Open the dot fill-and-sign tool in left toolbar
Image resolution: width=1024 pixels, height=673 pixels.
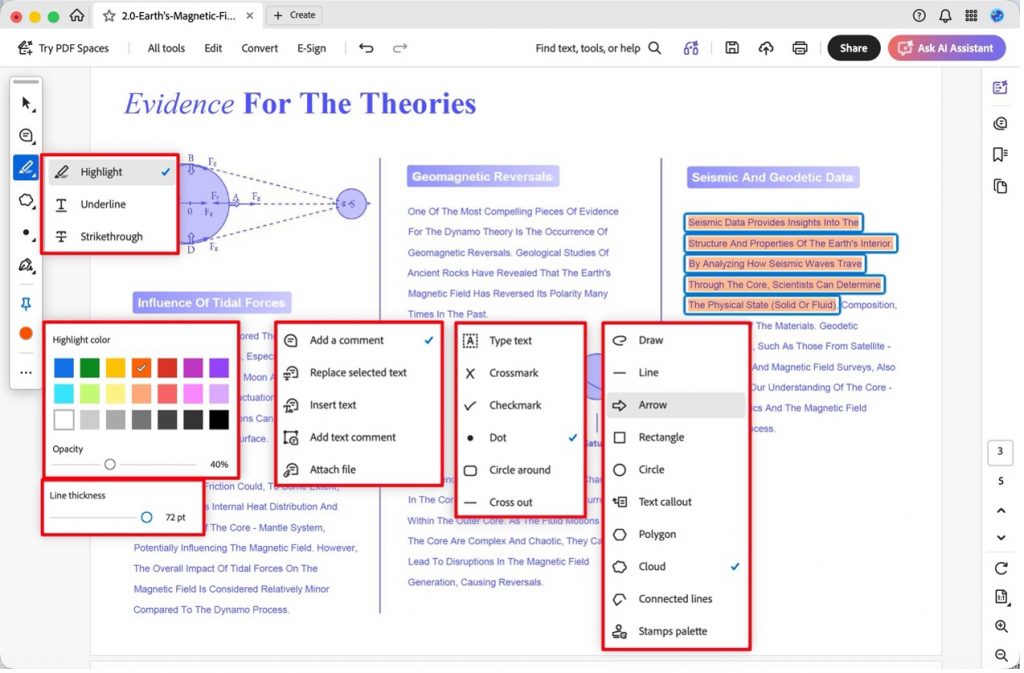pyautogui.click(x=26, y=232)
